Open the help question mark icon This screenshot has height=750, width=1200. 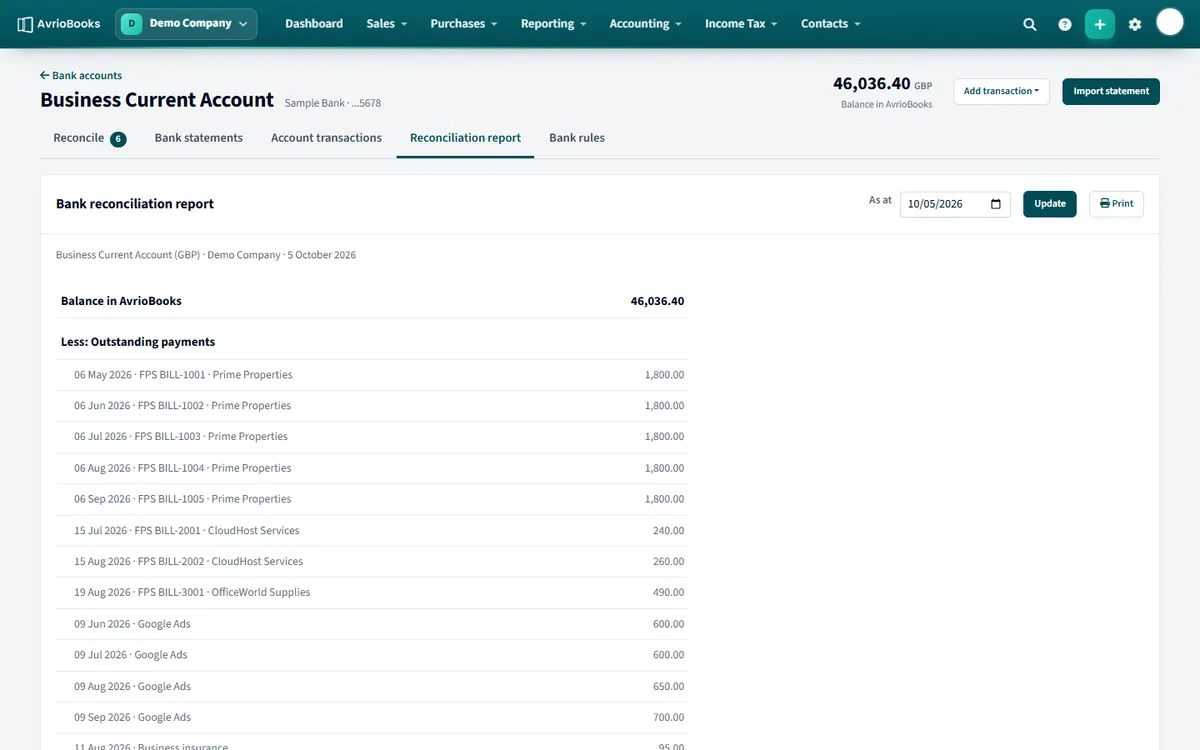coord(1065,24)
